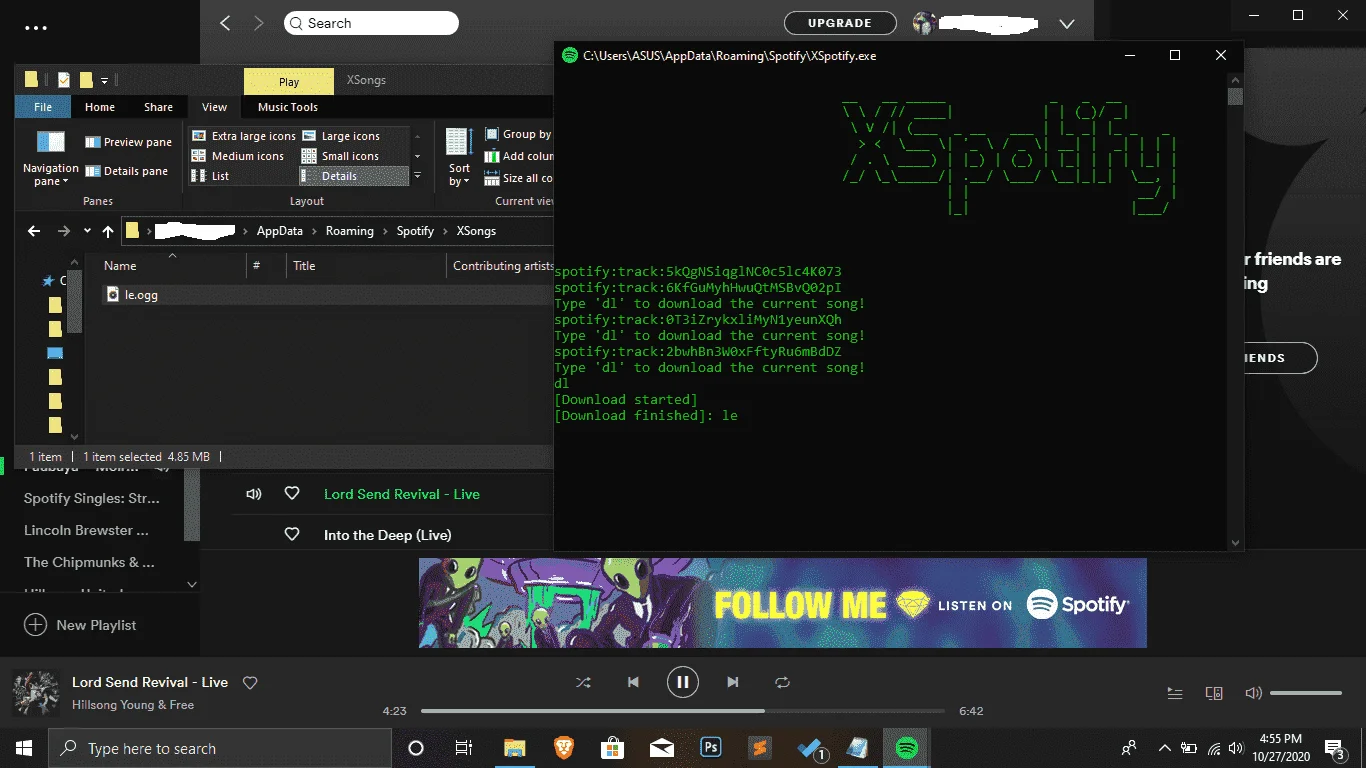1366x768 pixels.
Task: Toggle the Preview pane
Action: coord(128,142)
